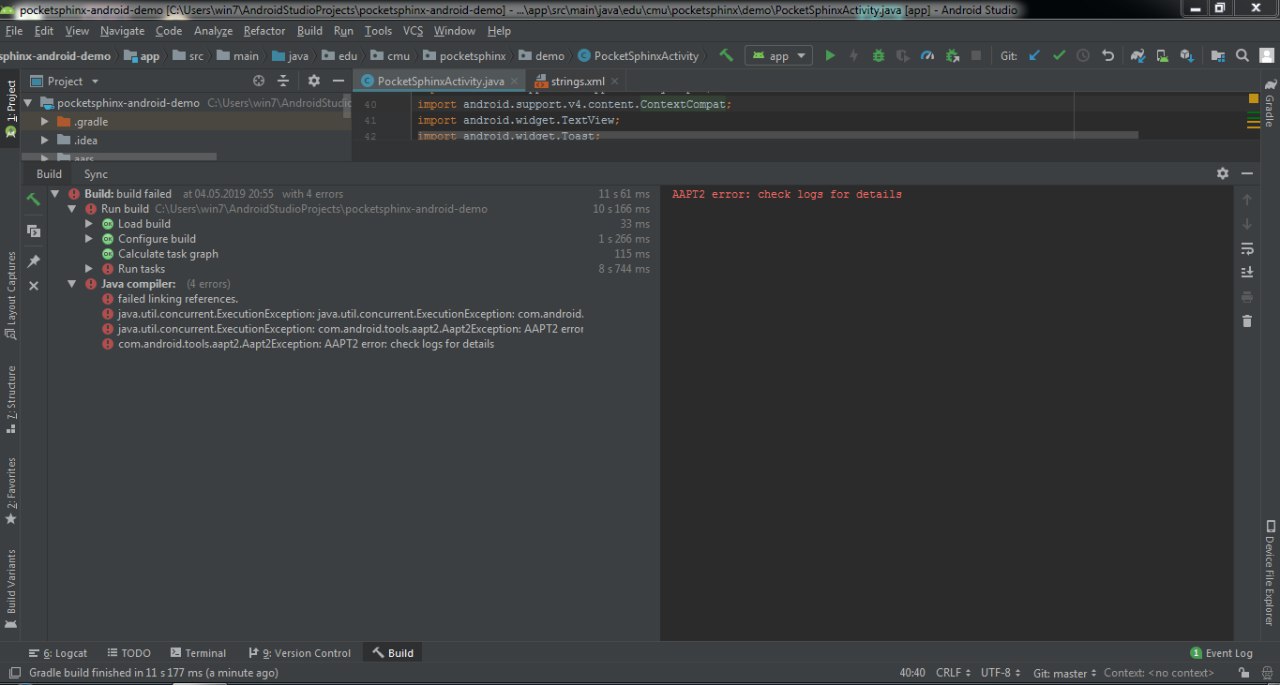Show Git history clock icon
Image resolution: width=1280 pixels, height=685 pixels.
[x=1083, y=56]
